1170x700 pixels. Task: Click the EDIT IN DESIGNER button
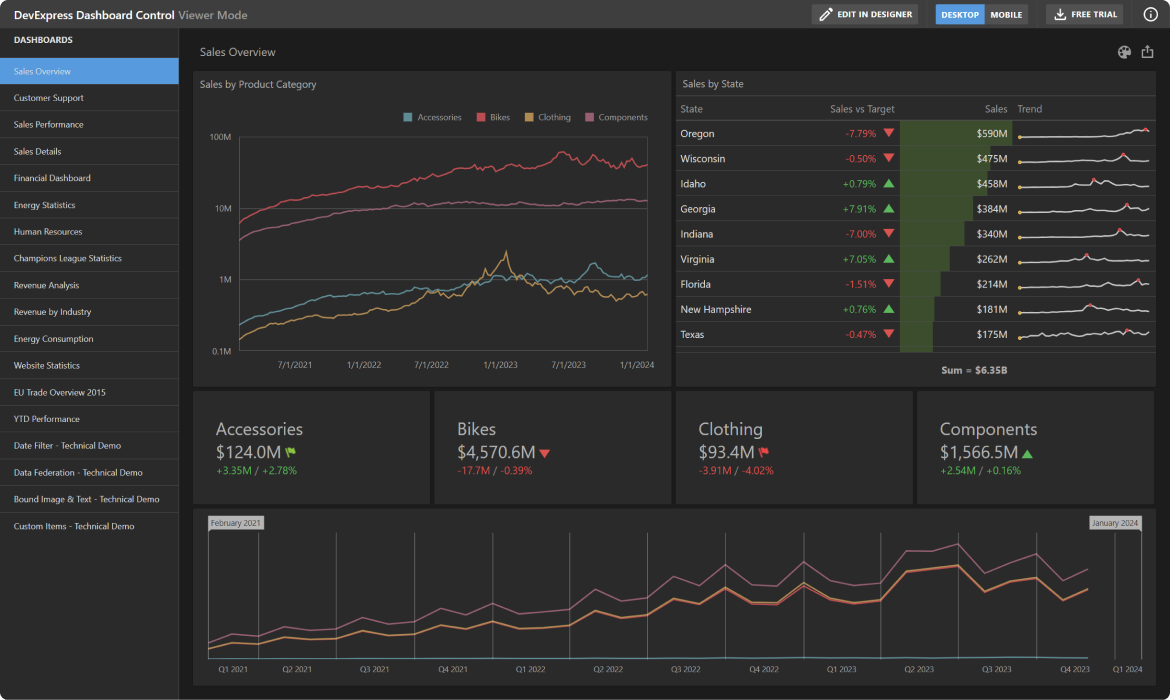pyautogui.click(x=864, y=14)
